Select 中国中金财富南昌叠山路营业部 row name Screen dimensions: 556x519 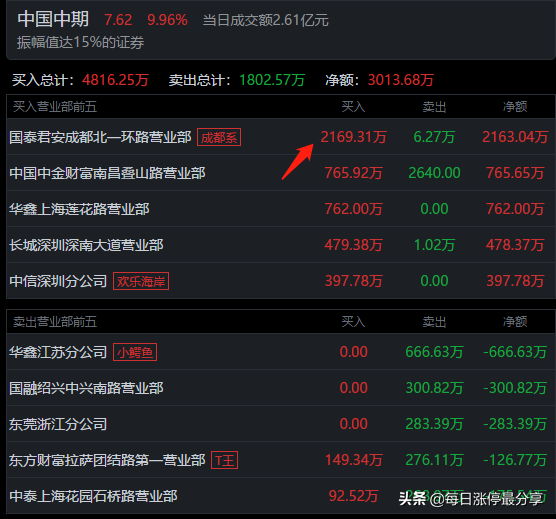(x=107, y=173)
